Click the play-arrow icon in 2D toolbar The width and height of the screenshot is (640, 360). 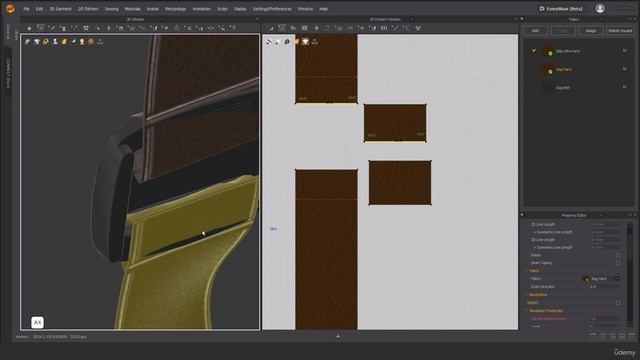316,28
